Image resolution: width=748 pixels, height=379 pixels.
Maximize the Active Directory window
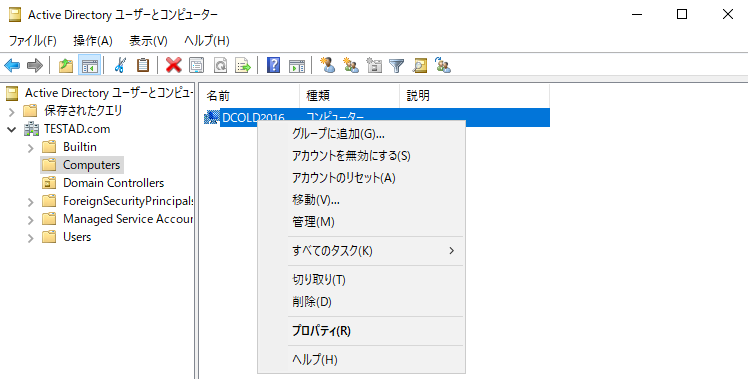click(x=682, y=14)
